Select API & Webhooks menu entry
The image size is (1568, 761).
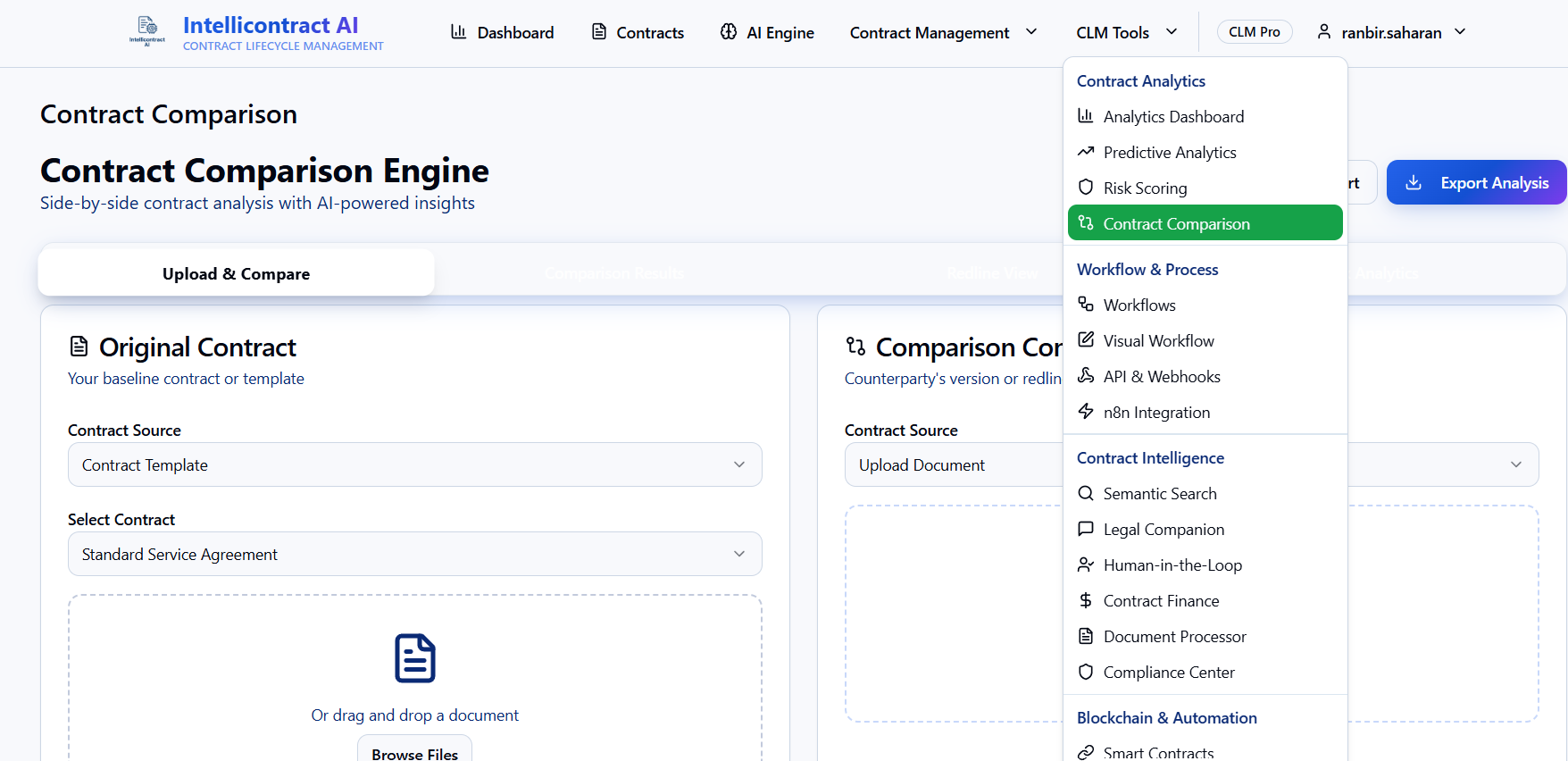pyautogui.click(x=1205, y=376)
